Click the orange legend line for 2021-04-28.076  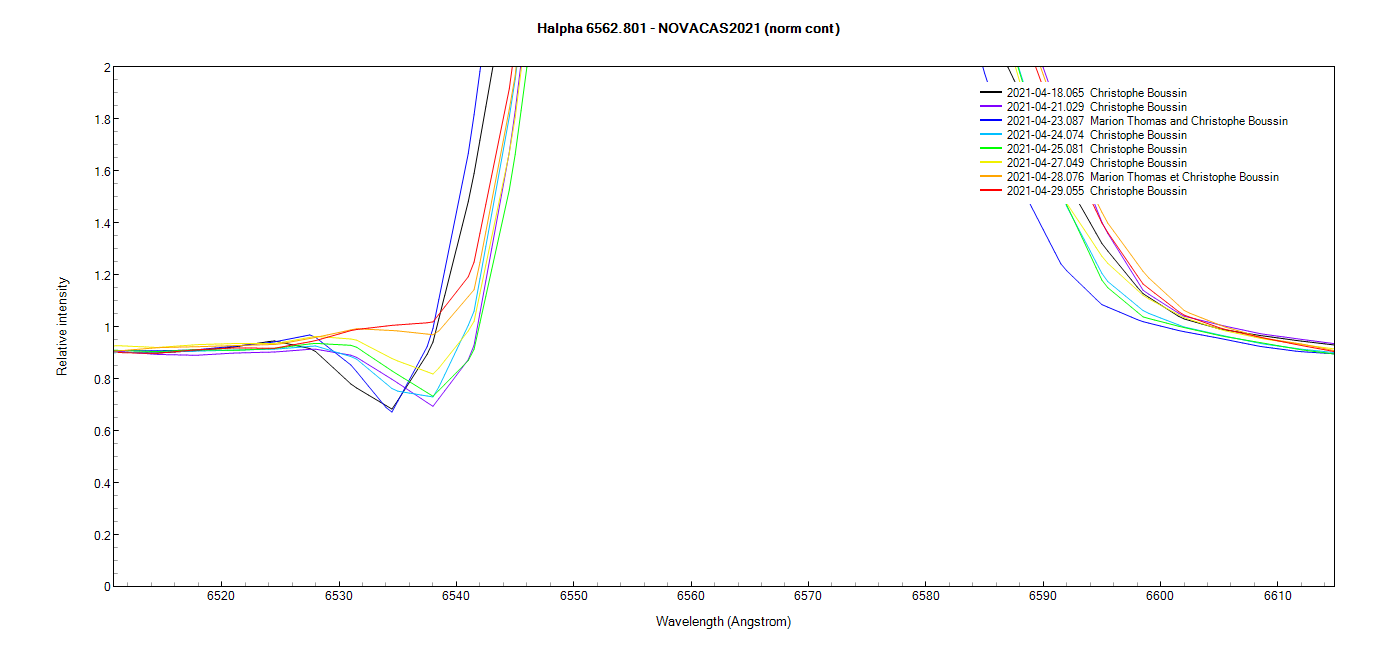(990, 177)
